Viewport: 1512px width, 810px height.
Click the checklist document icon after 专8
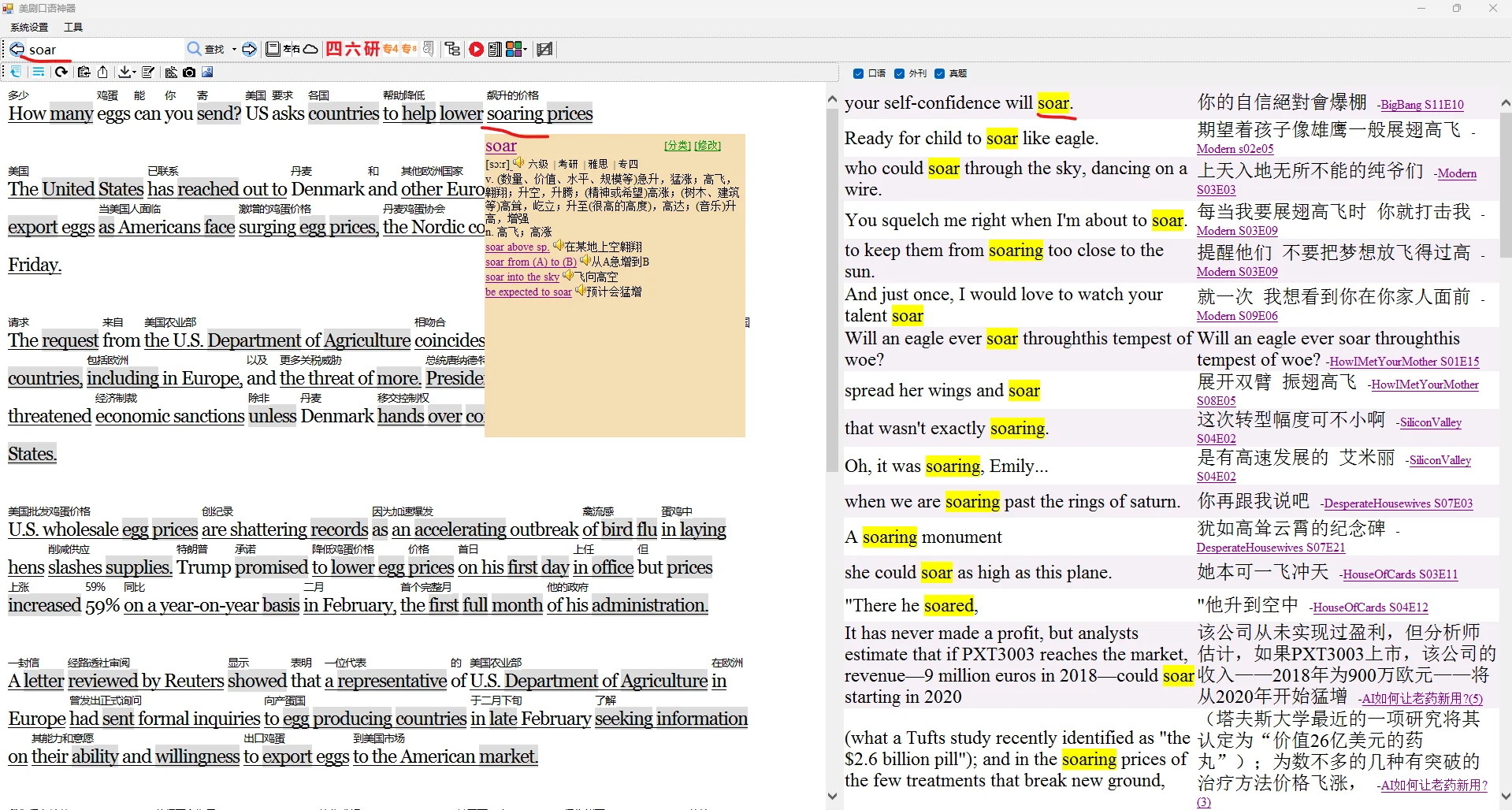(428, 49)
